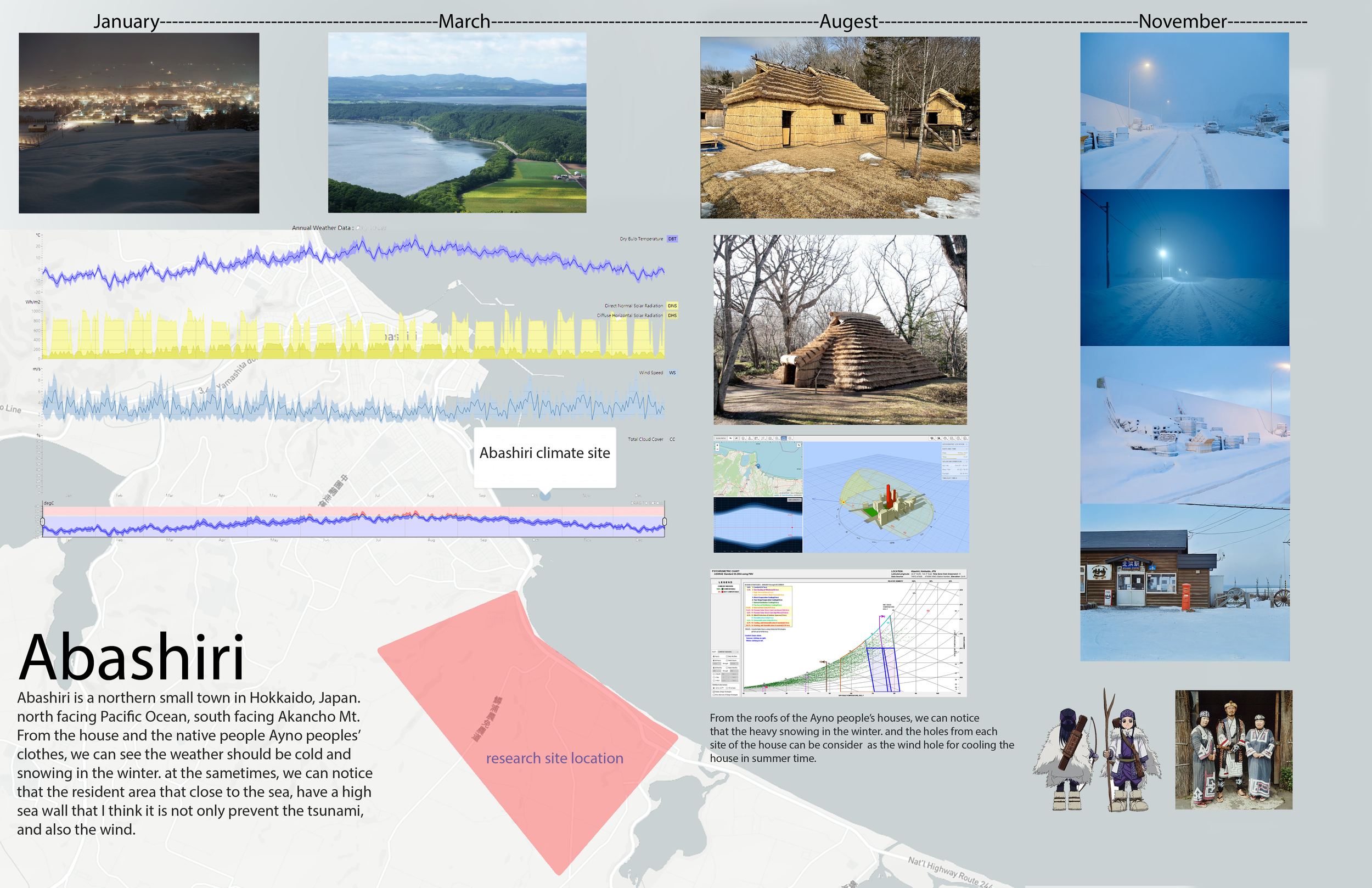The height and width of the screenshot is (888, 1372).
Task: Toggle the WS wind speed badge
Action: point(672,373)
